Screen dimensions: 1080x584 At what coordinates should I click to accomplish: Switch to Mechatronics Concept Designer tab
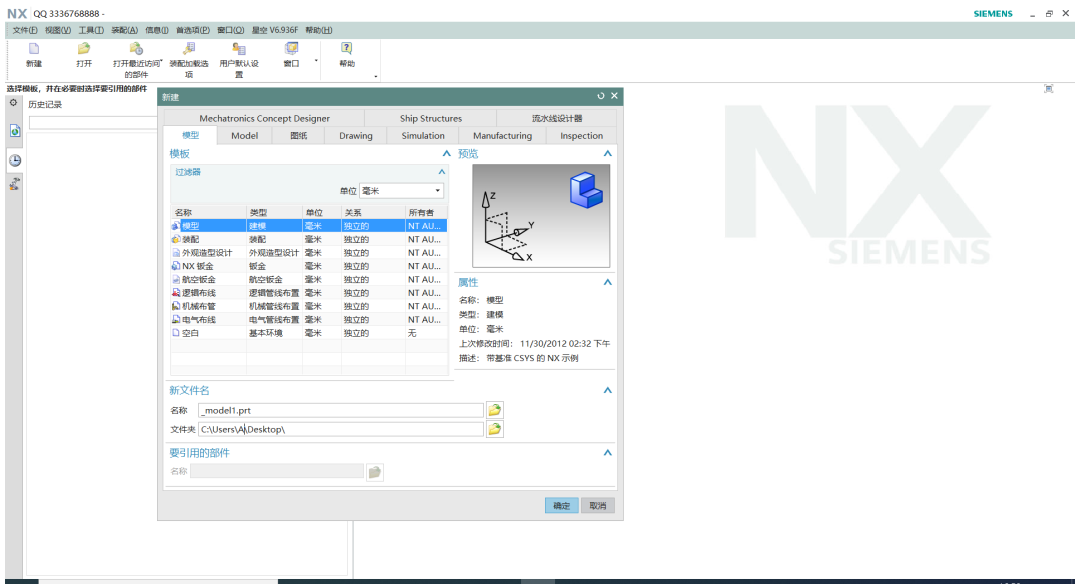pos(264,118)
